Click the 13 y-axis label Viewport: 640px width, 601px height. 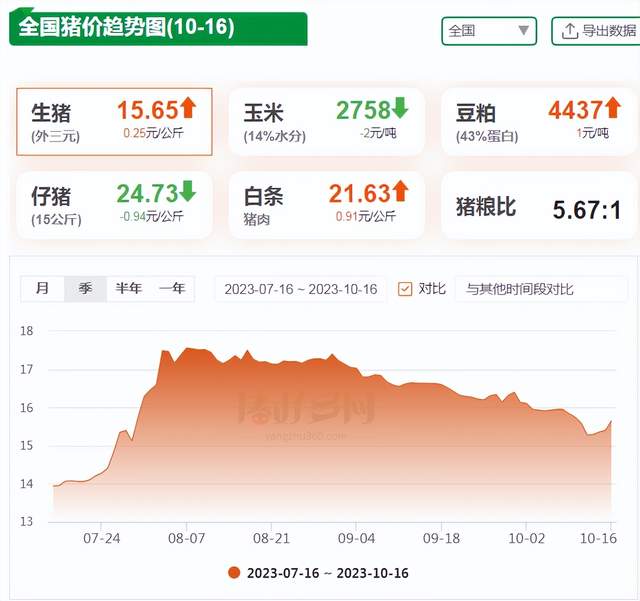pos(27,521)
